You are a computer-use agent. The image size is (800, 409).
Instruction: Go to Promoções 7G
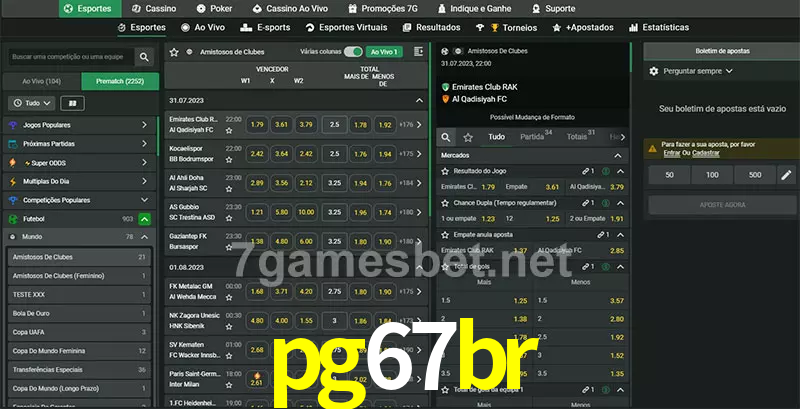tap(382, 9)
